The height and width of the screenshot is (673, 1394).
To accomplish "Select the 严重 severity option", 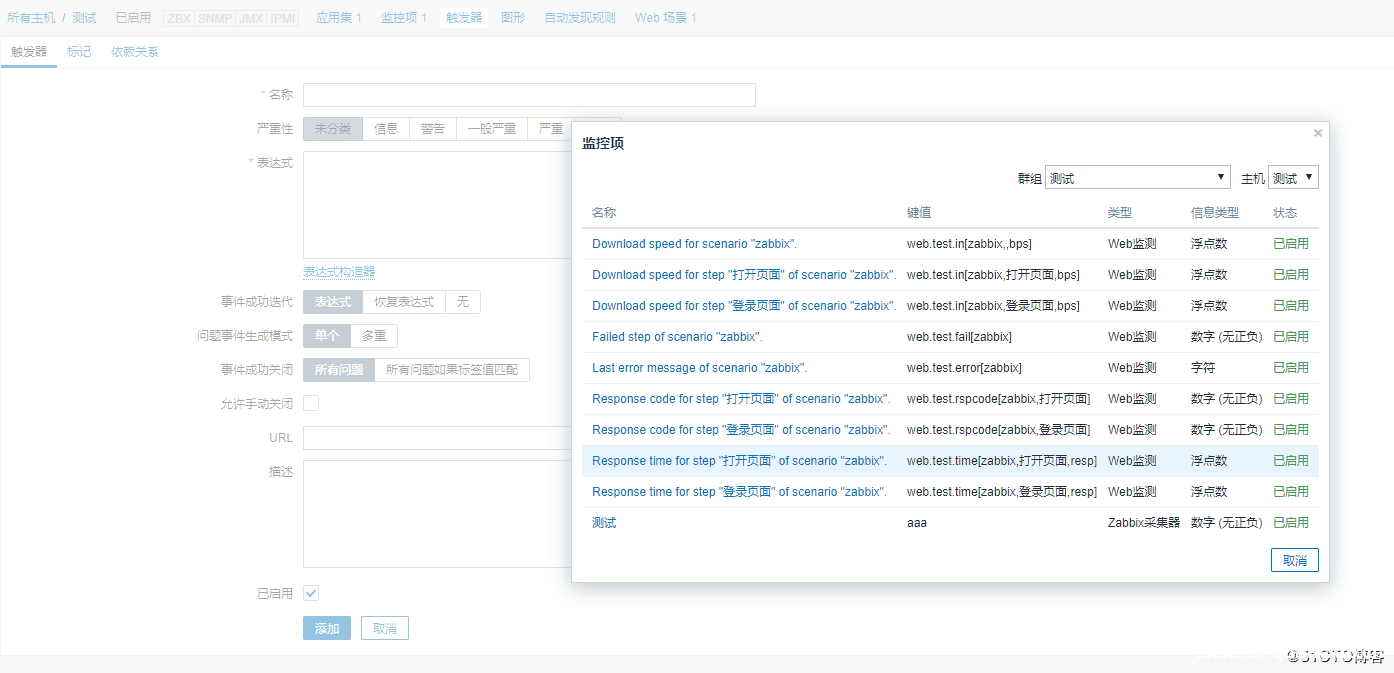I will (x=550, y=129).
